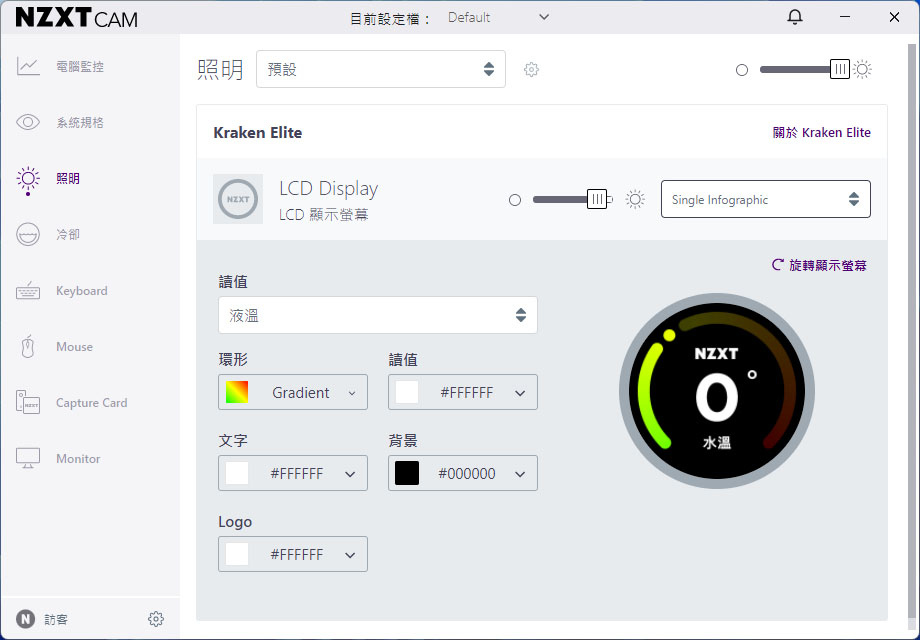Click the LCD Display brightness slider handle
This screenshot has width=920, height=640.
597,199
